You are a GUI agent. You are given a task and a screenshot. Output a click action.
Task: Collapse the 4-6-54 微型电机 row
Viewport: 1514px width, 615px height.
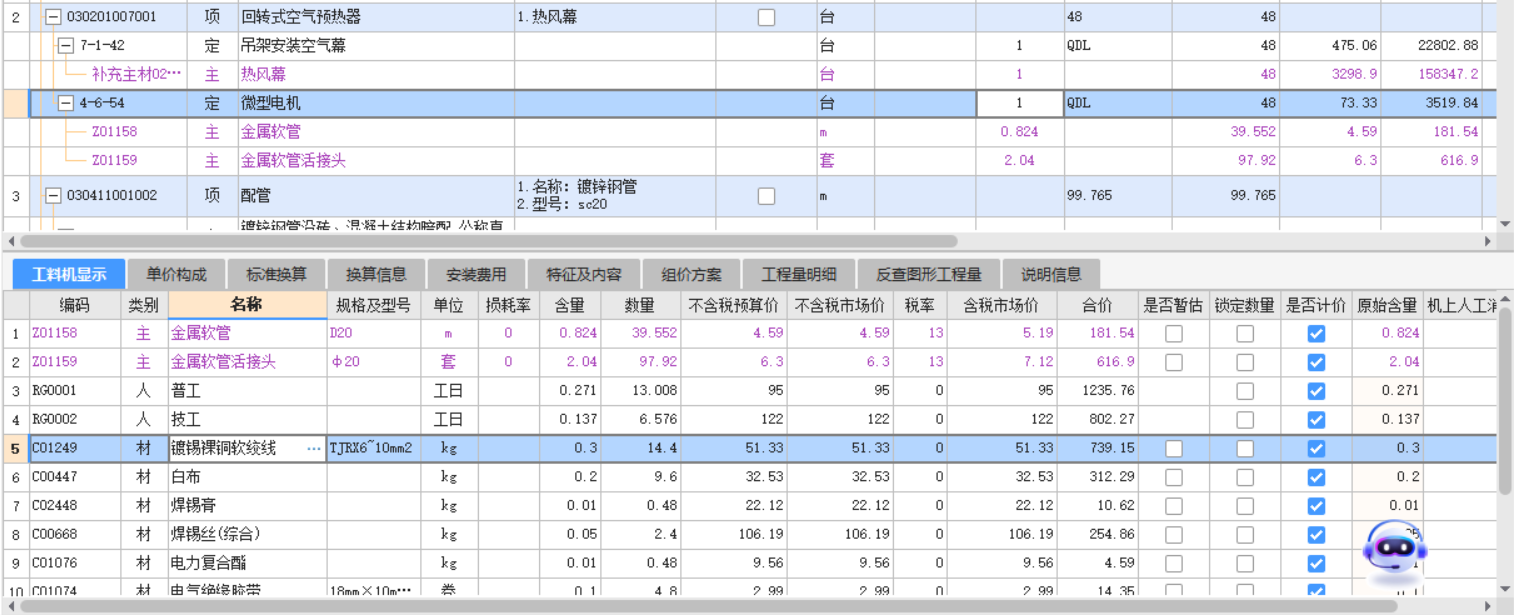click(x=66, y=103)
